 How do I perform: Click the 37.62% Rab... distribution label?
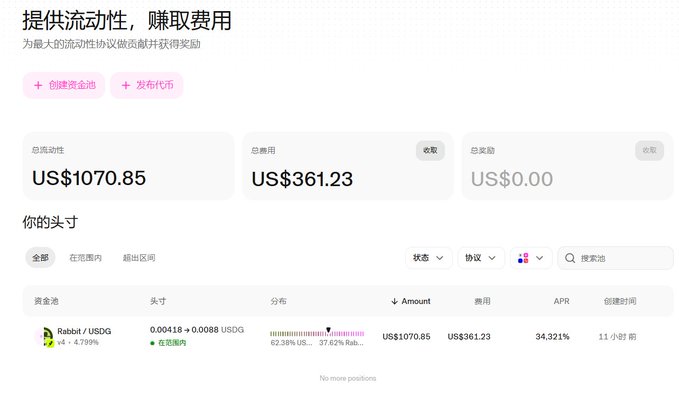click(341, 343)
